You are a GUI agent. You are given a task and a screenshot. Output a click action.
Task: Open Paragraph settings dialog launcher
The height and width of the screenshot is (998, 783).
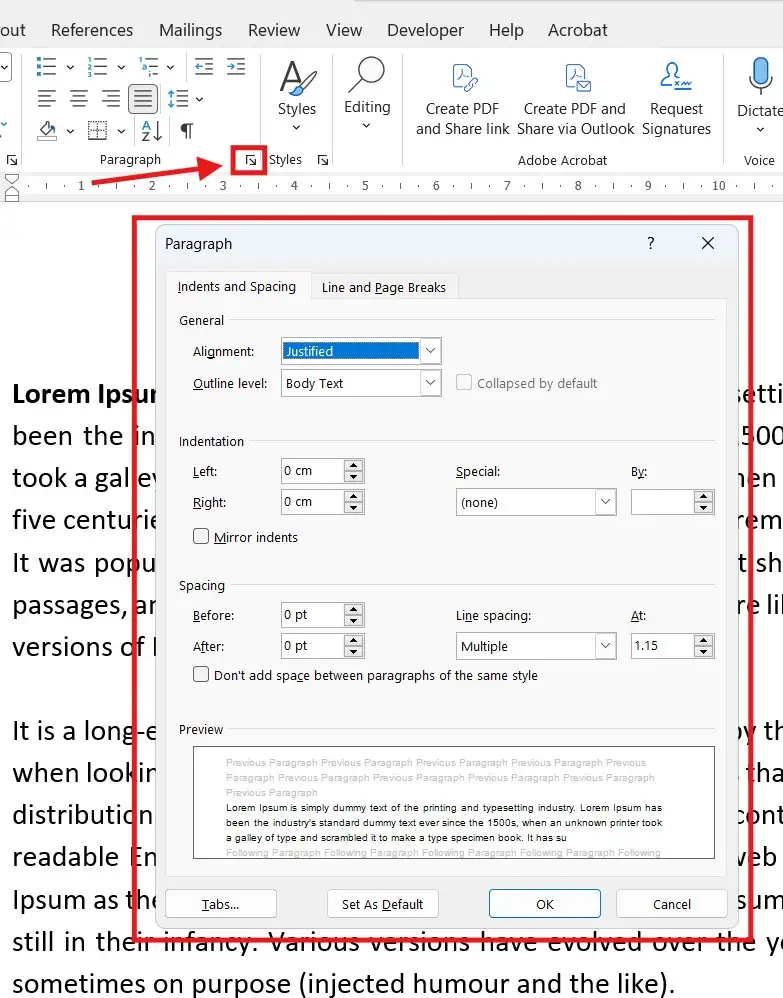[x=251, y=160]
